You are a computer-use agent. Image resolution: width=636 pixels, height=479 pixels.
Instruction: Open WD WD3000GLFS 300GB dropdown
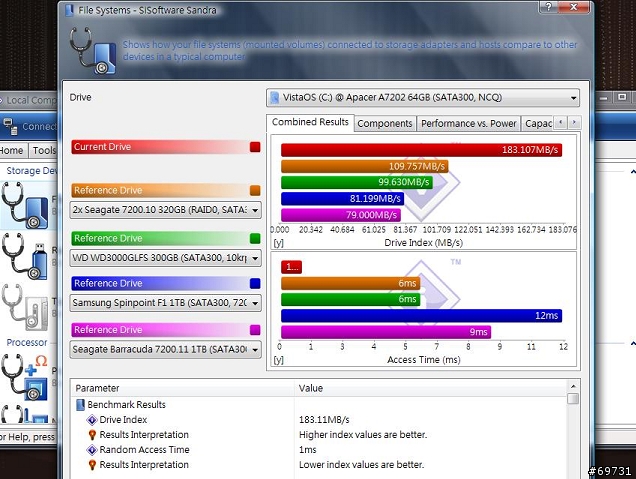point(165,258)
